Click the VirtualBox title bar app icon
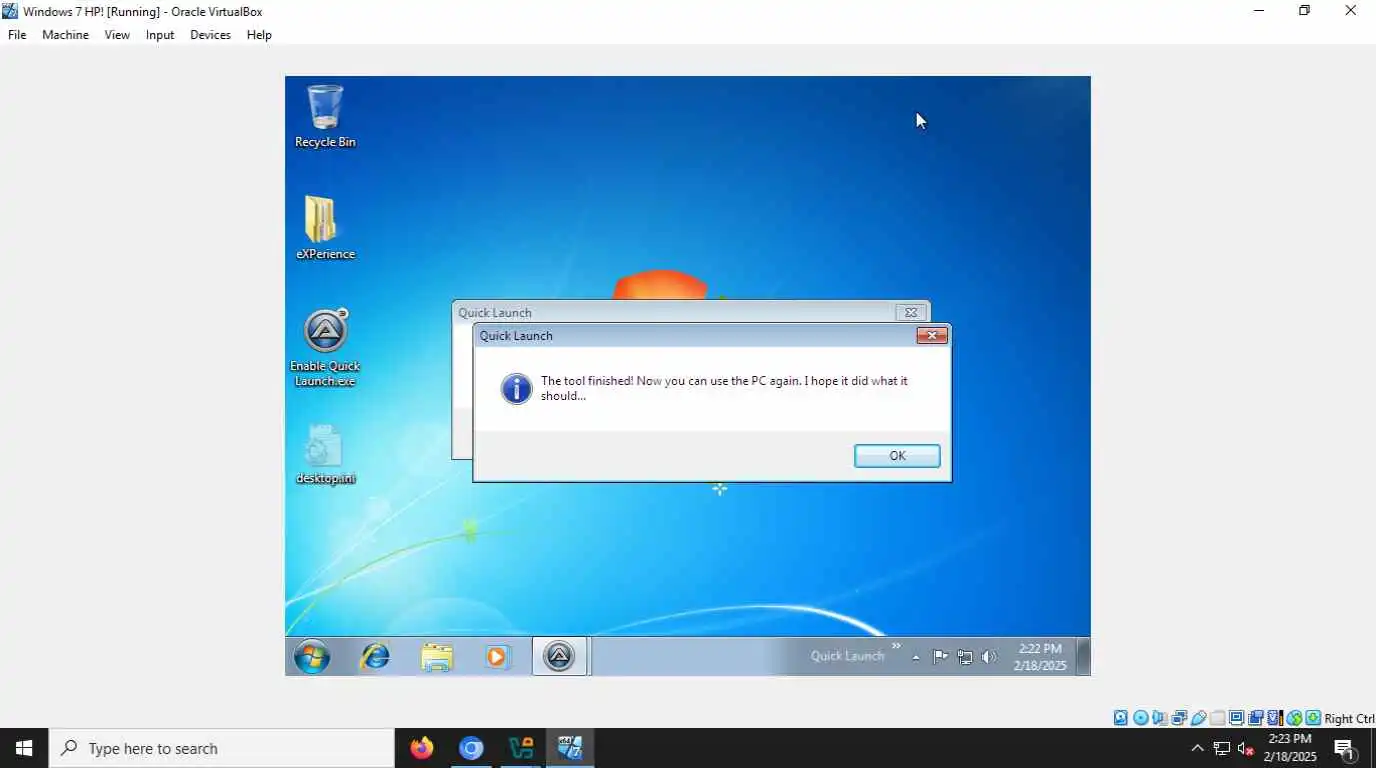 point(10,11)
